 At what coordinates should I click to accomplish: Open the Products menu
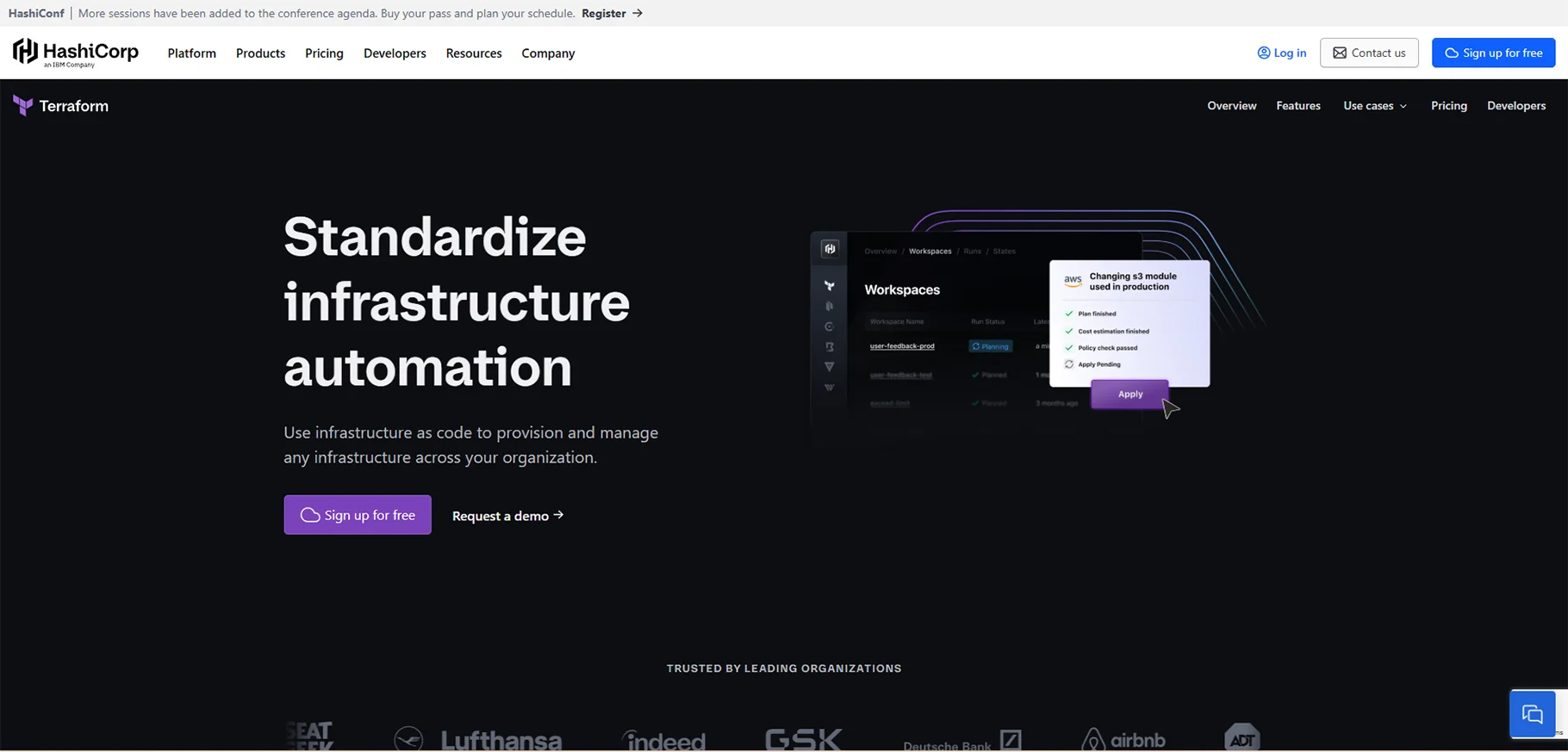pos(260,53)
